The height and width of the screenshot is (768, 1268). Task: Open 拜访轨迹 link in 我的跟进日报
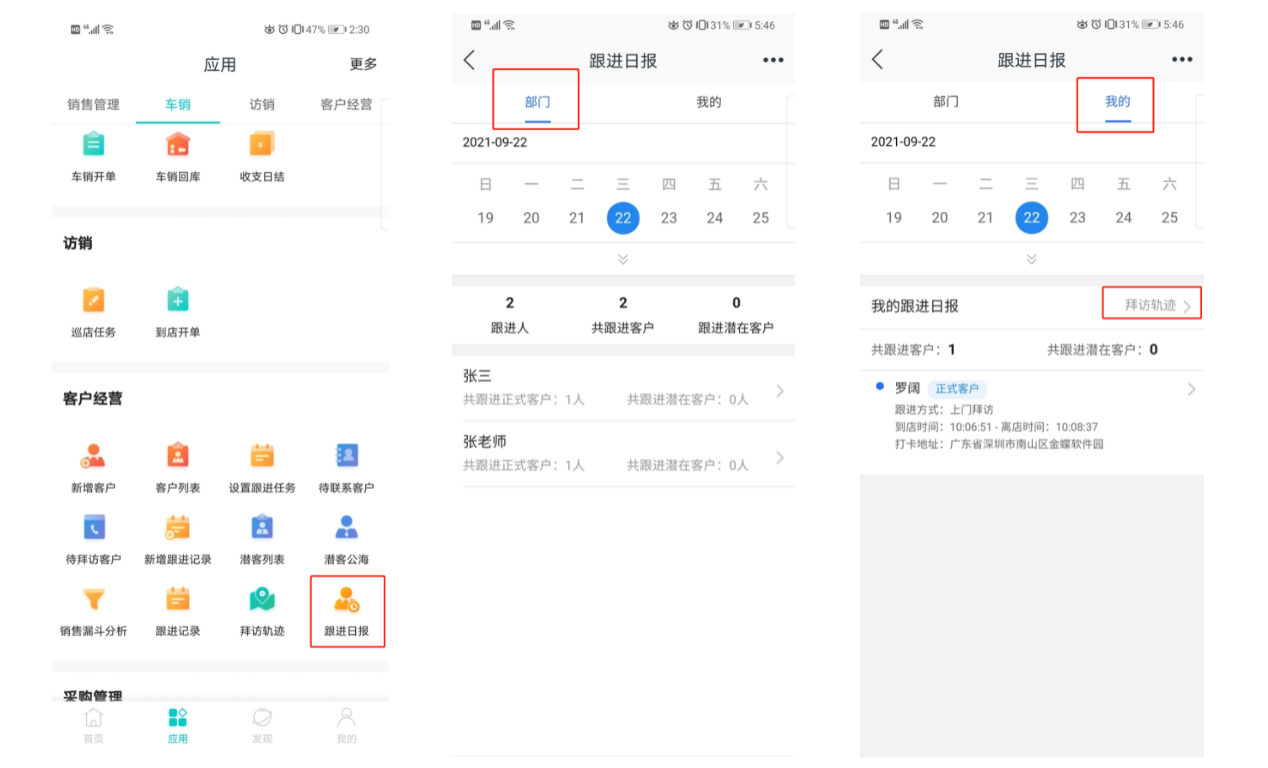(1158, 305)
